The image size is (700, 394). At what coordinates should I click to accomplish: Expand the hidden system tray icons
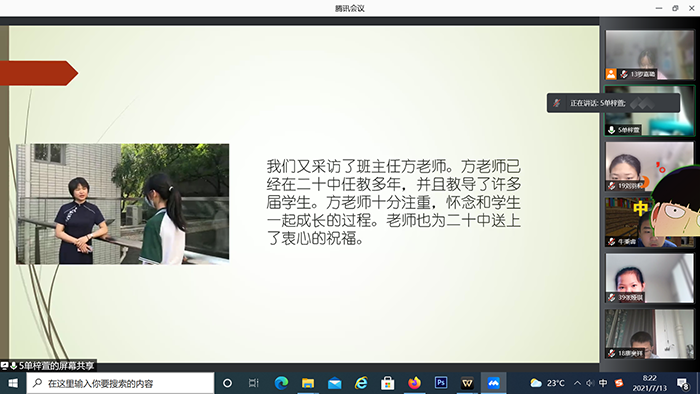click(x=577, y=383)
